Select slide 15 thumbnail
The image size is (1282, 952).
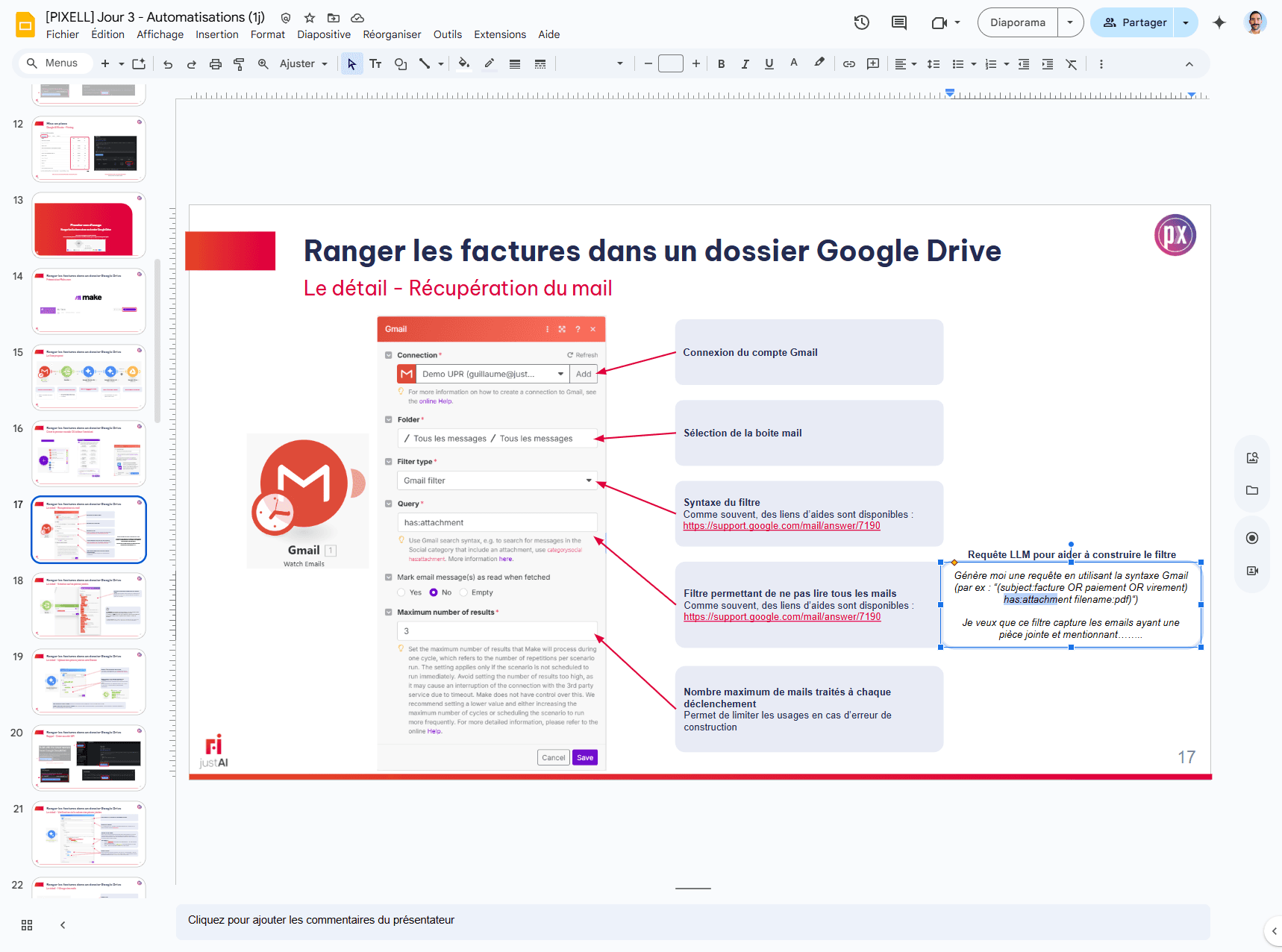click(89, 377)
